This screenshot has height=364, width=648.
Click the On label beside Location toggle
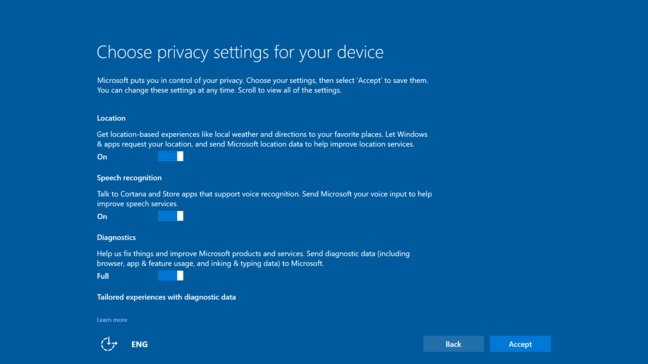102,157
